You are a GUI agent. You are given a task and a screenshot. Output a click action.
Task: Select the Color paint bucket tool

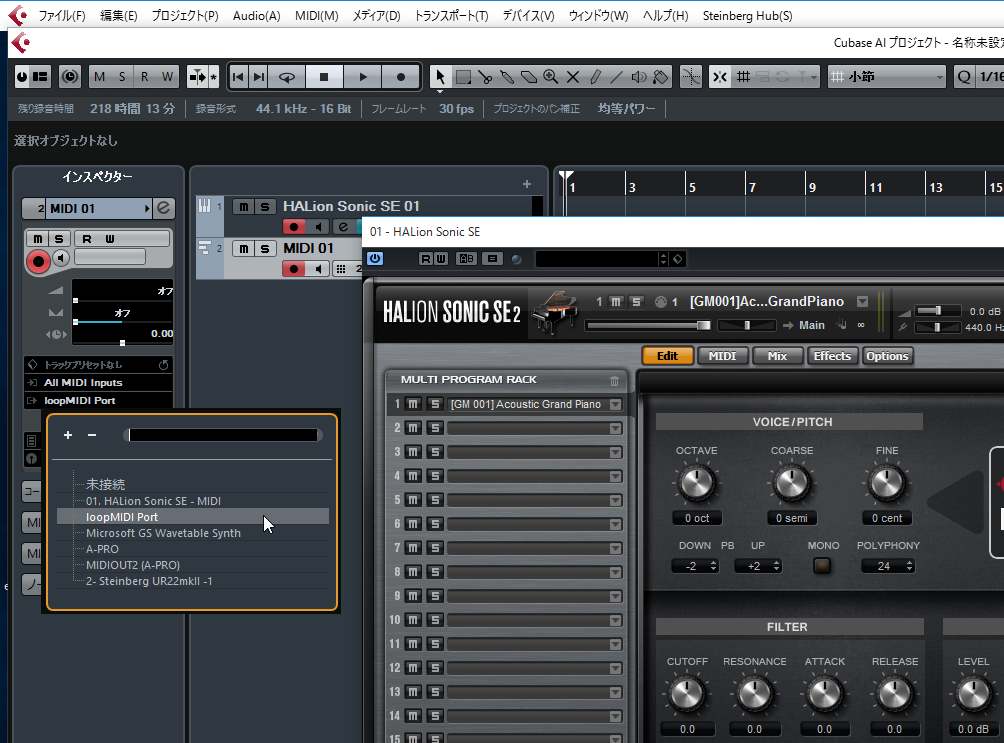click(x=660, y=78)
